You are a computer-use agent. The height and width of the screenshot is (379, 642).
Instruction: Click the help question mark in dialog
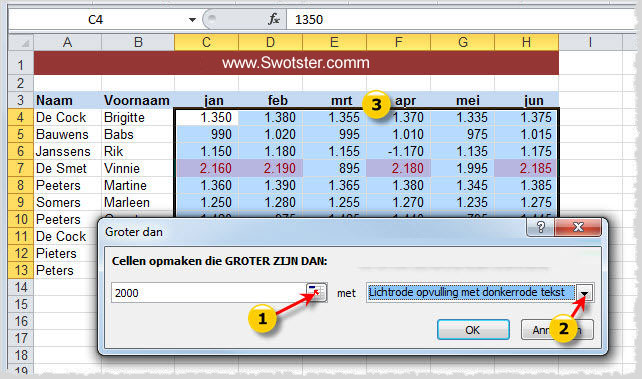tap(540, 227)
